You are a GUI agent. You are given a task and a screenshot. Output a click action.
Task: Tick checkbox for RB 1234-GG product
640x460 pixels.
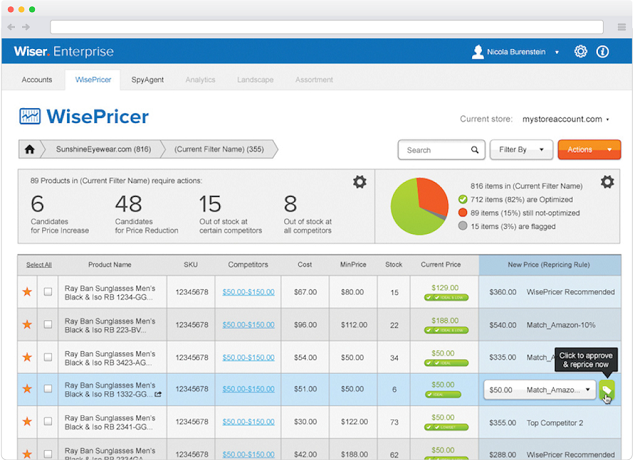[x=48, y=292]
